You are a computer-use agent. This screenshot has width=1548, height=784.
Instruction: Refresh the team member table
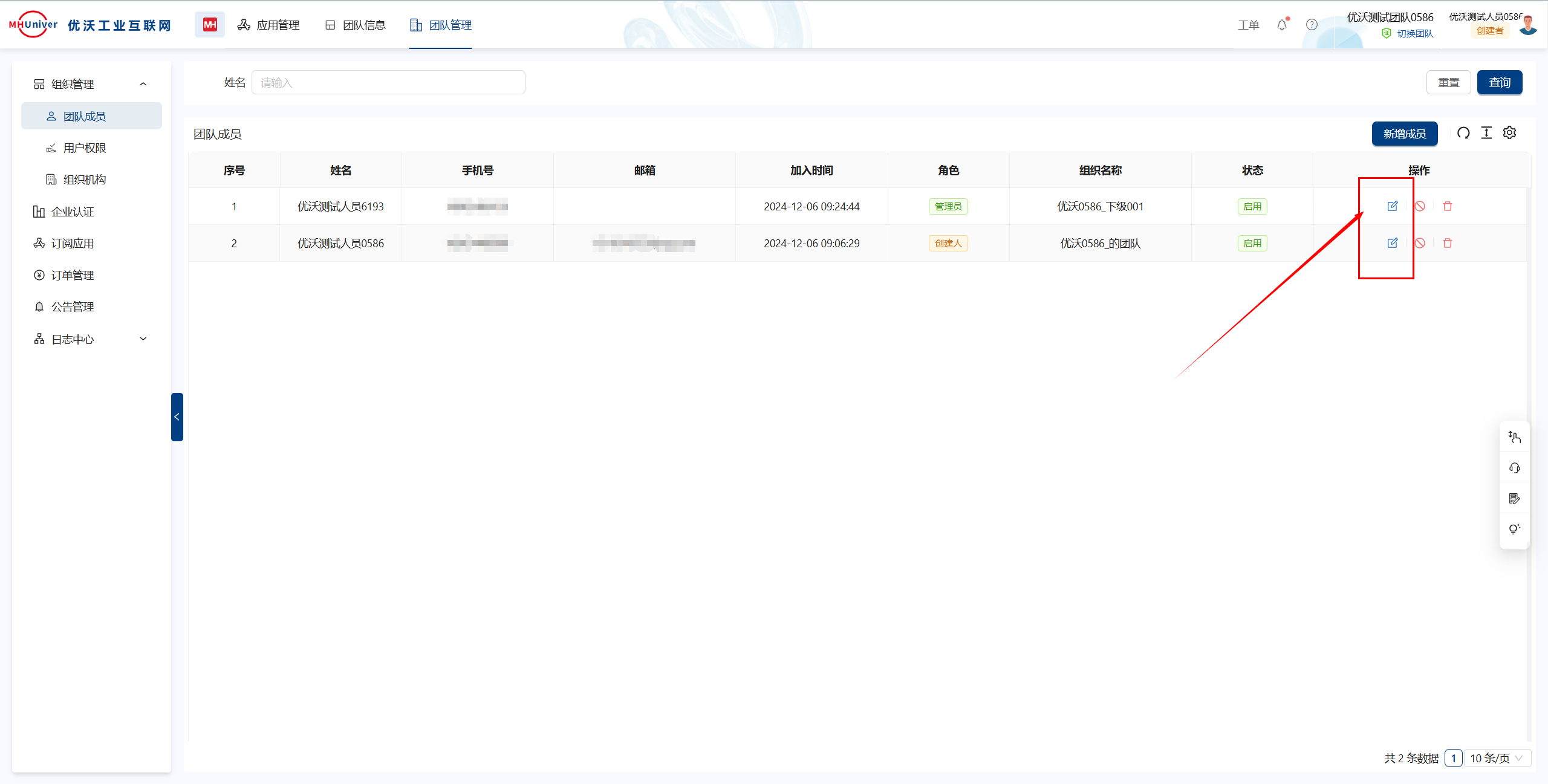pyautogui.click(x=1463, y=133)
